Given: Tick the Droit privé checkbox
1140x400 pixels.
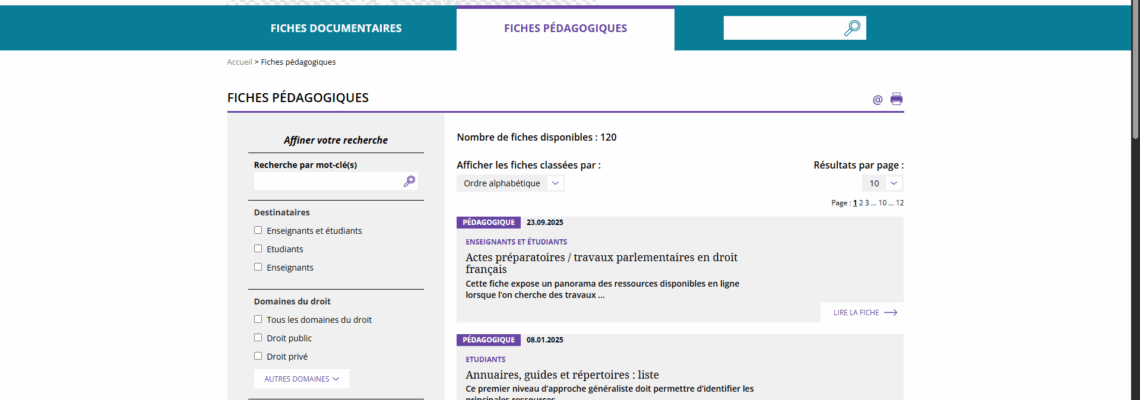Looking at the screenshot, I should tap(258, 356).
